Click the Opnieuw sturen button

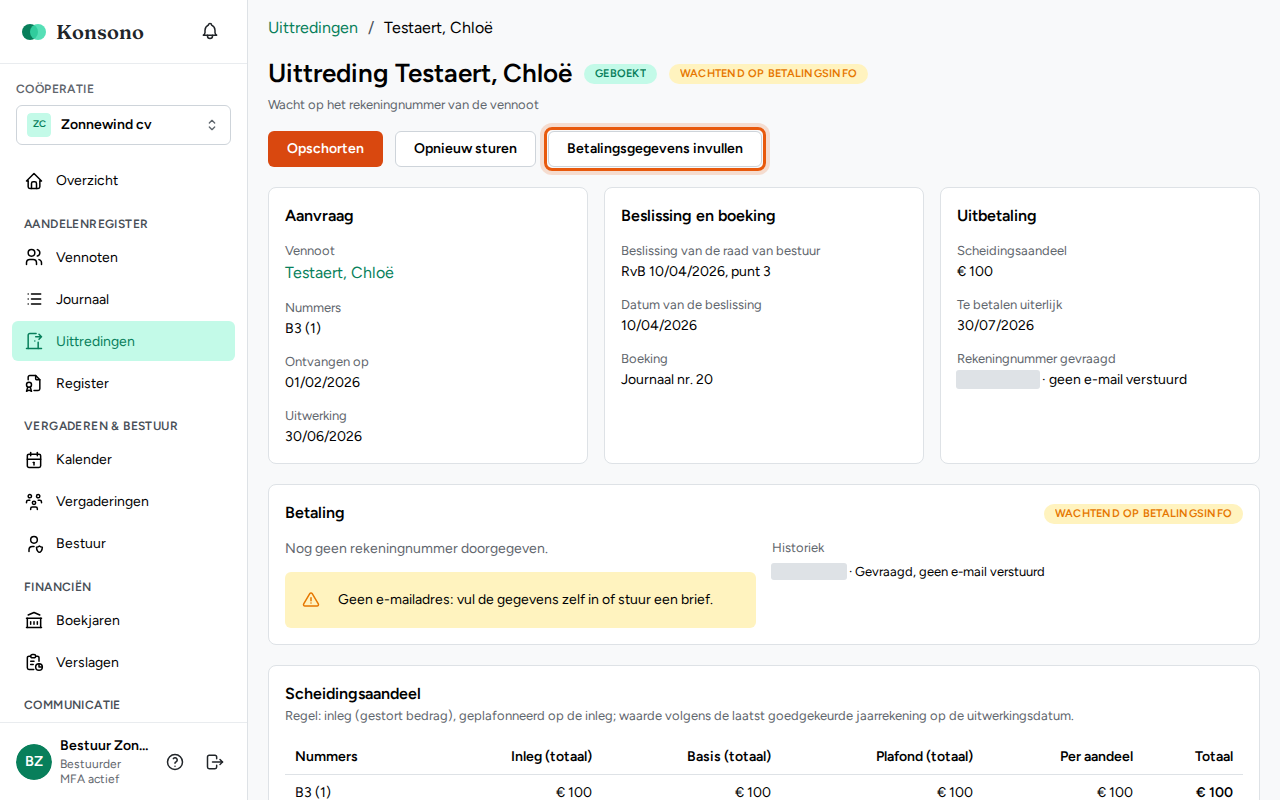(465, 149)
